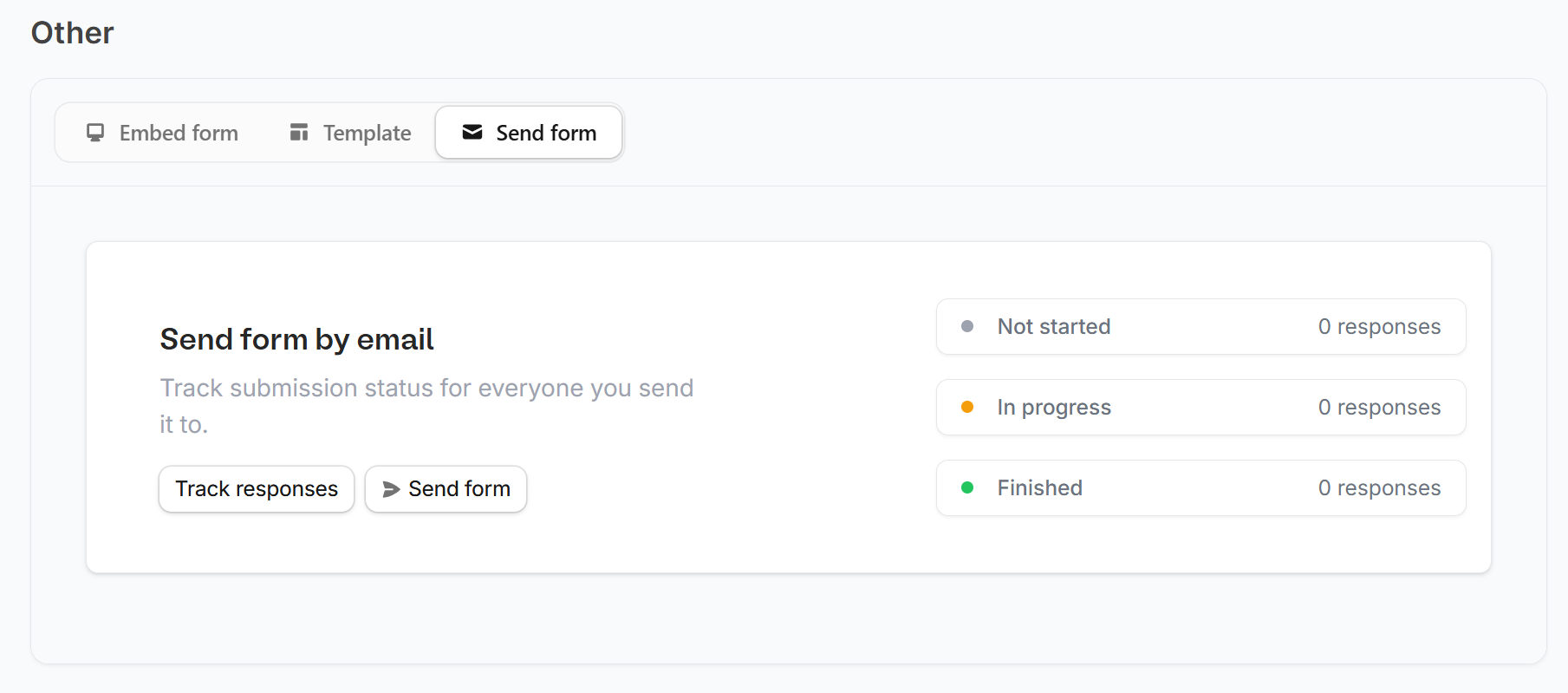Click the envelope icon in Send form tab
This screenshot has width=1568, height=693.
[472, 132]
